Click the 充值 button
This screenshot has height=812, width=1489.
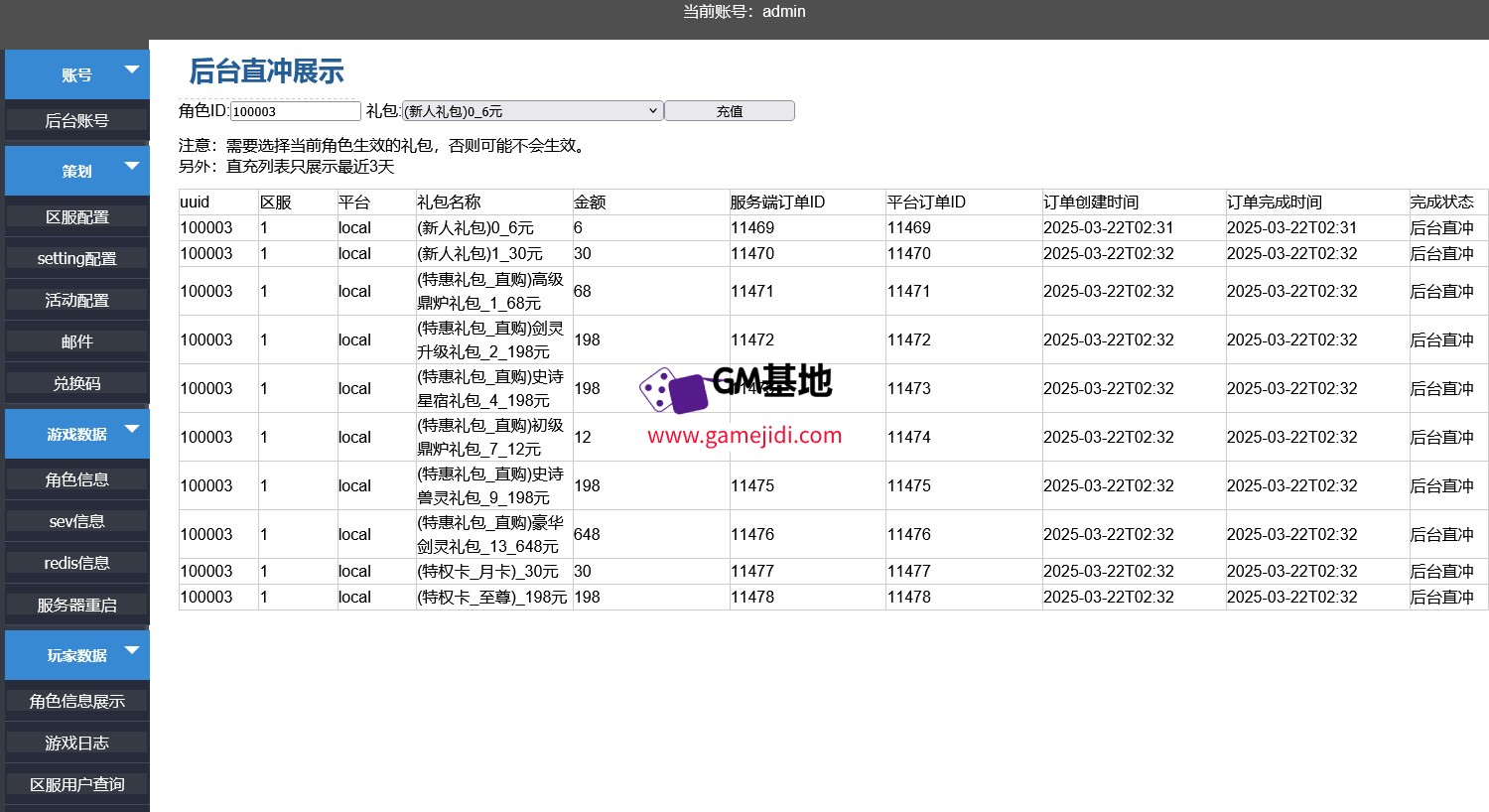(730, 111)
